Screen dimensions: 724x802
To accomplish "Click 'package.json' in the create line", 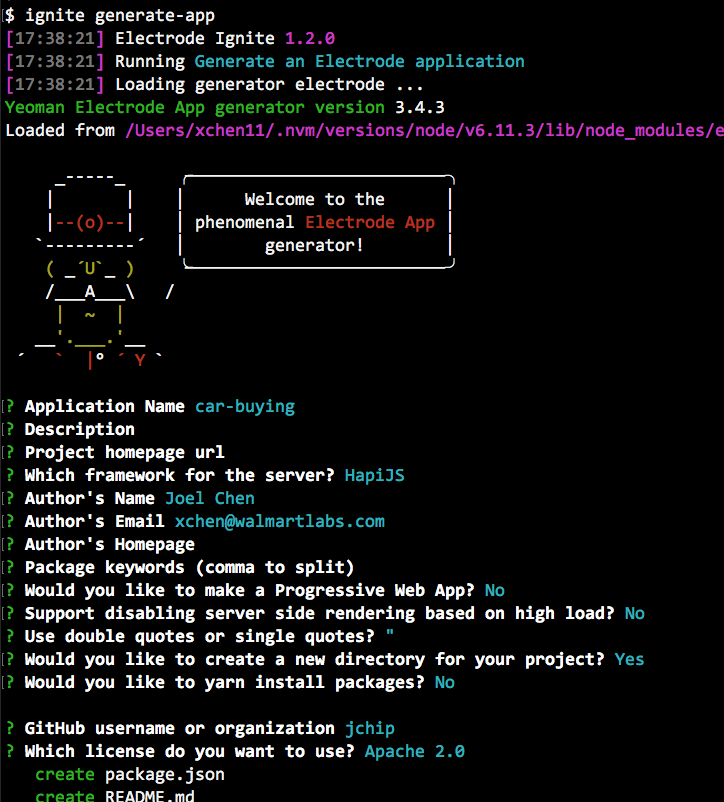I will point(165,774).
